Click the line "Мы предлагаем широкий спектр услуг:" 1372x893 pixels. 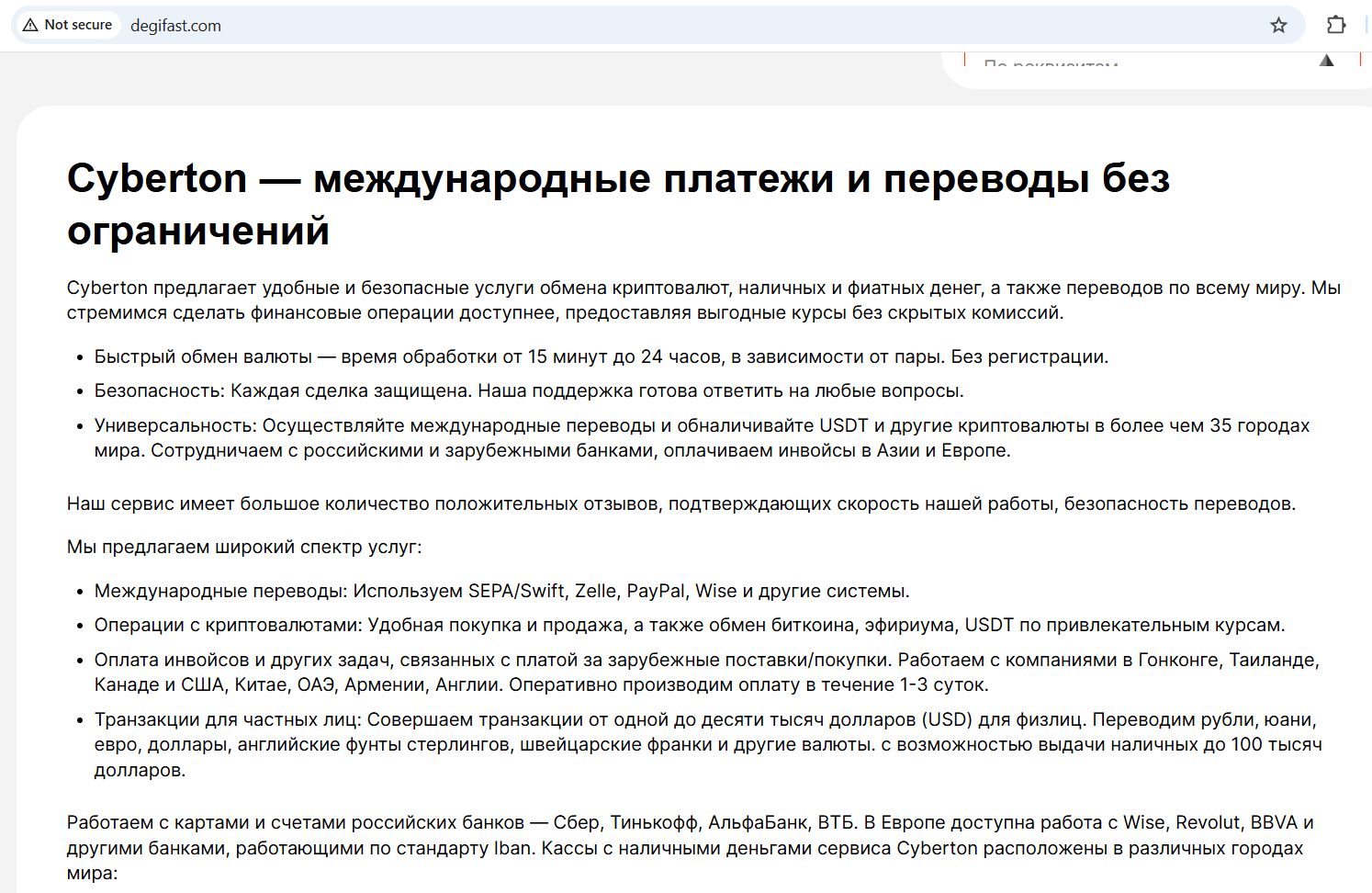(x=244, y=547)
